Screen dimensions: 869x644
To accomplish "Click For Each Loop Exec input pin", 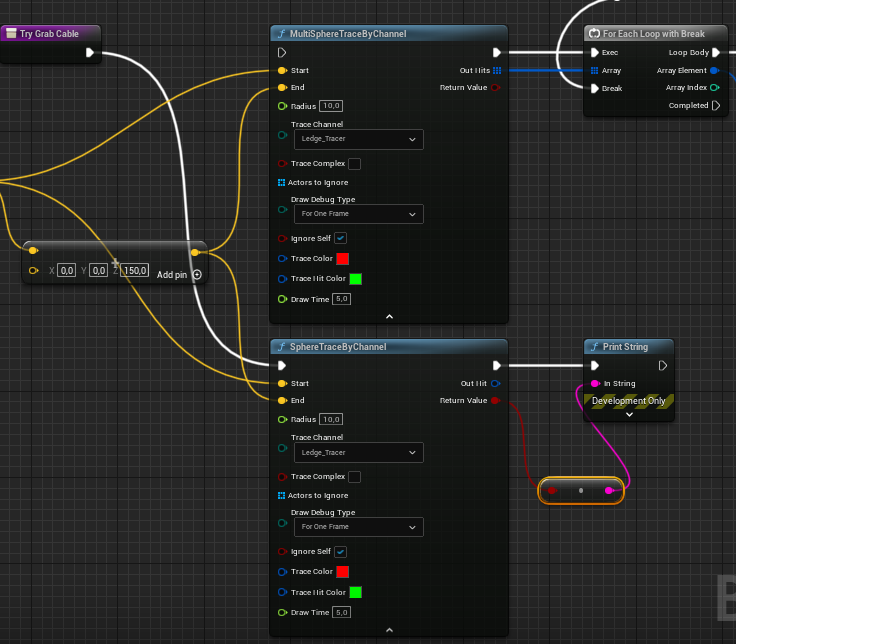I will click(595, 53).
